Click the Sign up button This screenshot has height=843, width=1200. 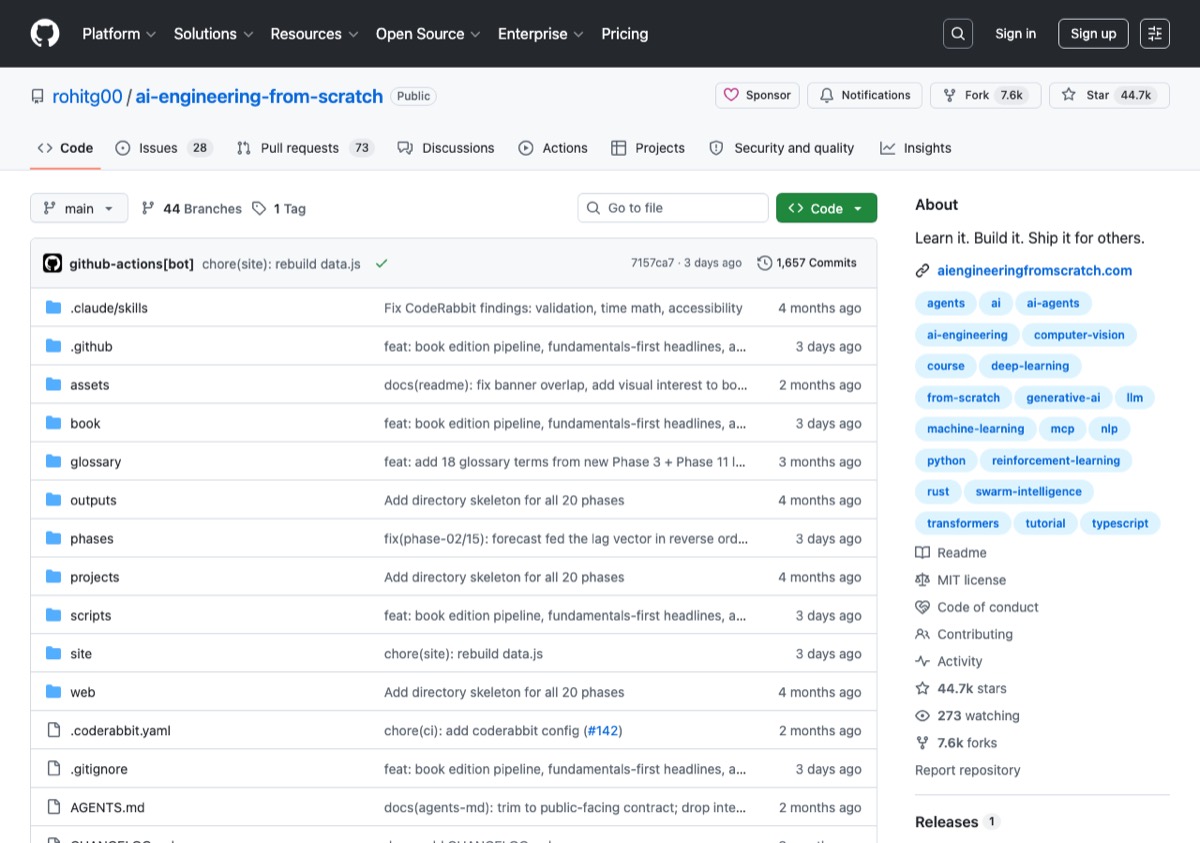[x=1093, y=34]
